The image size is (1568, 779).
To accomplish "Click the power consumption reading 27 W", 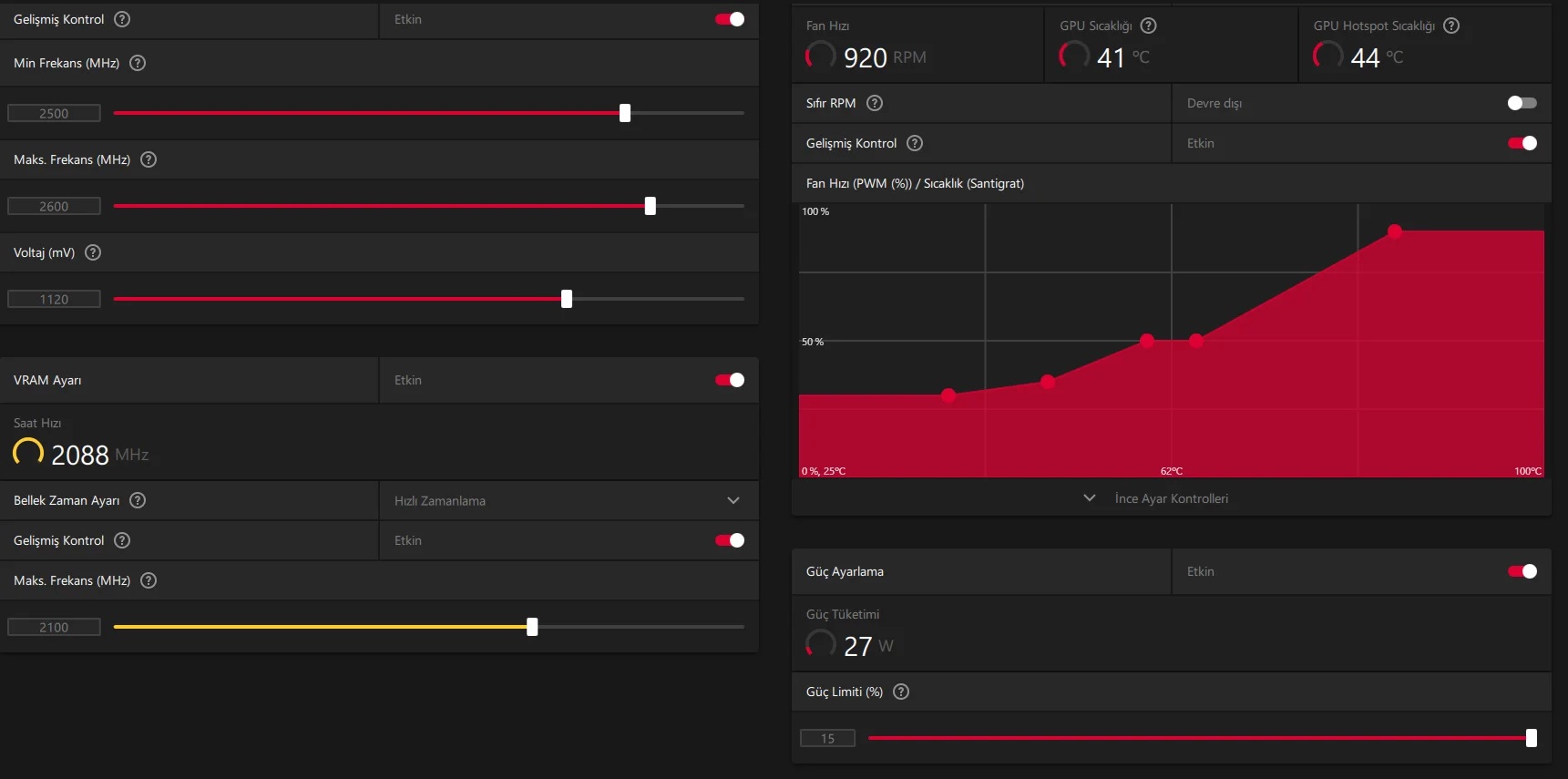I will click(868, 646).
